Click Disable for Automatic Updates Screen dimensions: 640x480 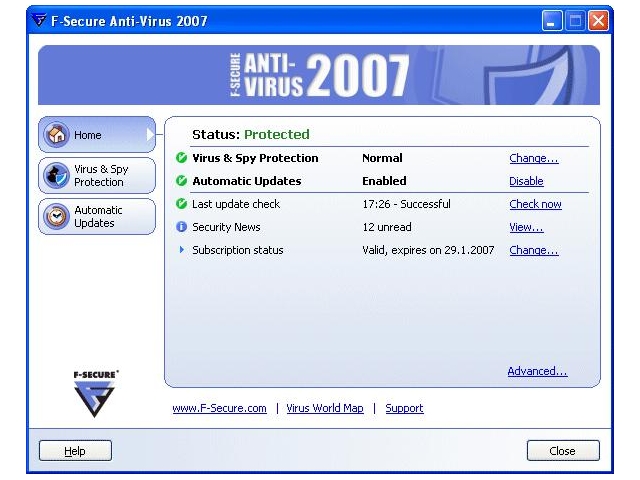[526, 181]
